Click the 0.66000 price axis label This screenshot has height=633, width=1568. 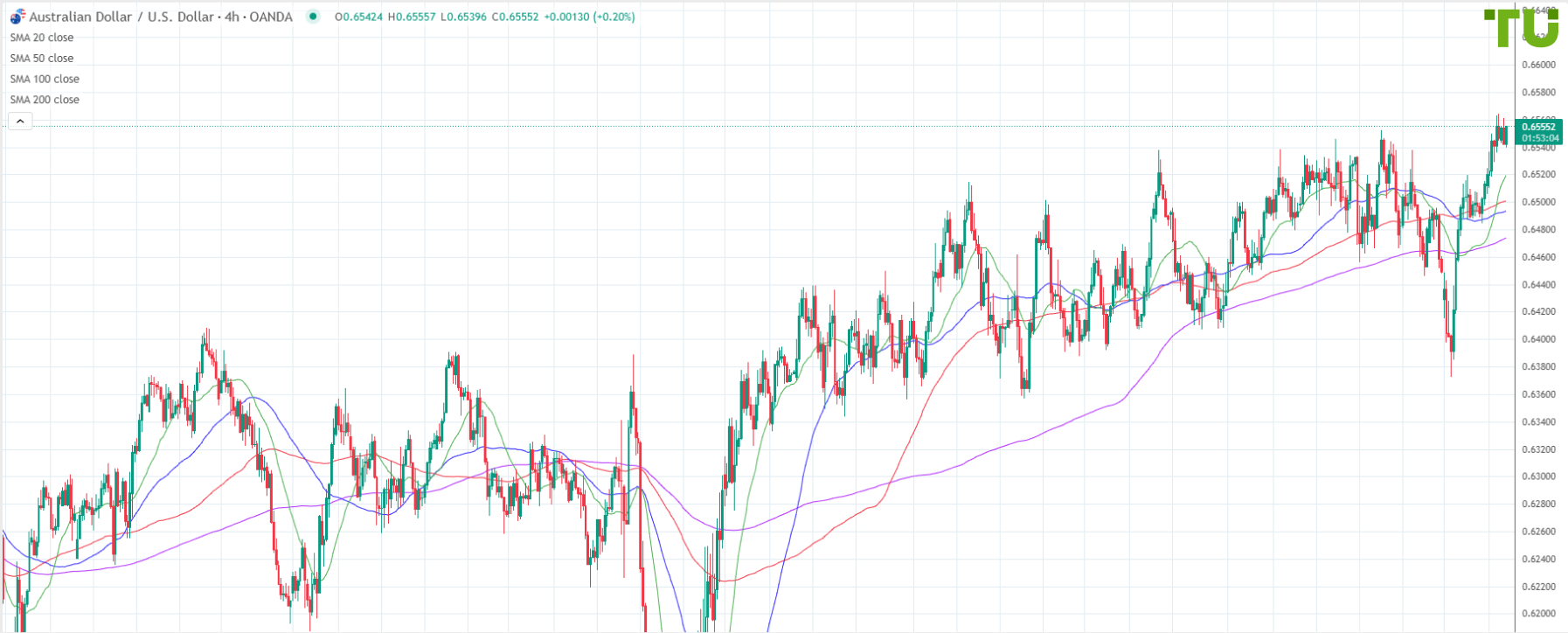pyautogui.click(x=1539, y=65)
